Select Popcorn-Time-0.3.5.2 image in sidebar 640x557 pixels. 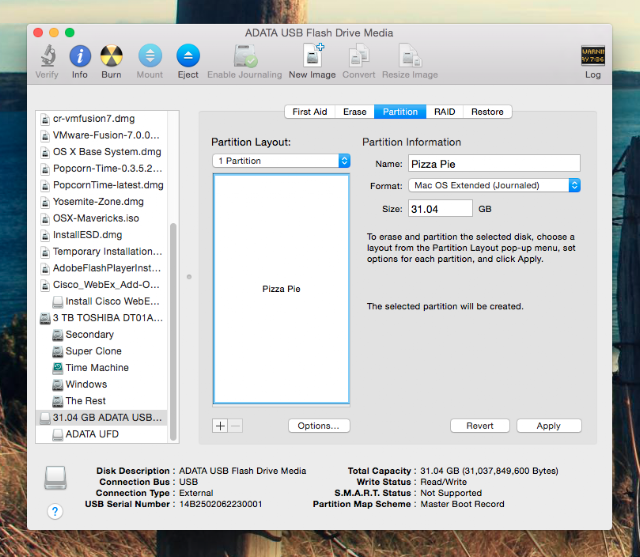102,169
